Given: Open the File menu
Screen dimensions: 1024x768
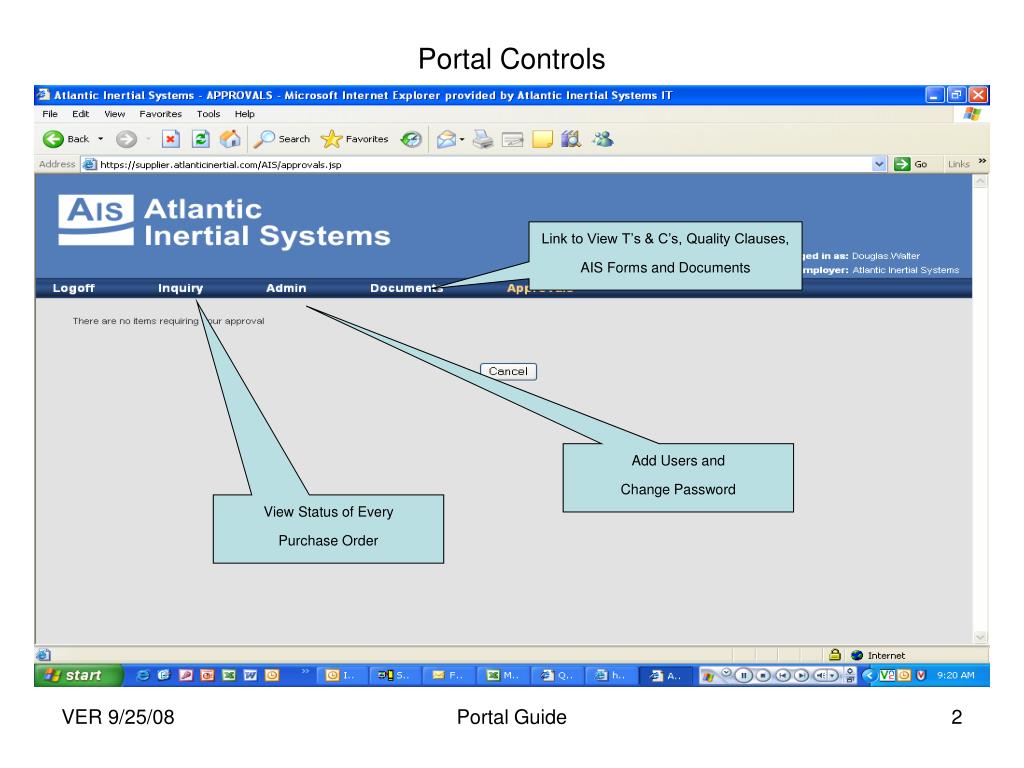Looking at the screenshot, I should pos(50,114).
